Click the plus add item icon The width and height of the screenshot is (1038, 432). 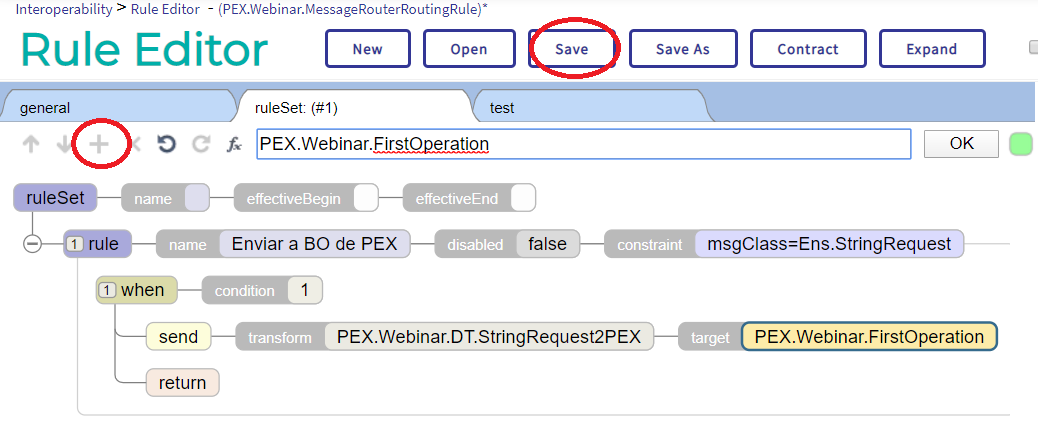point(99,144)
